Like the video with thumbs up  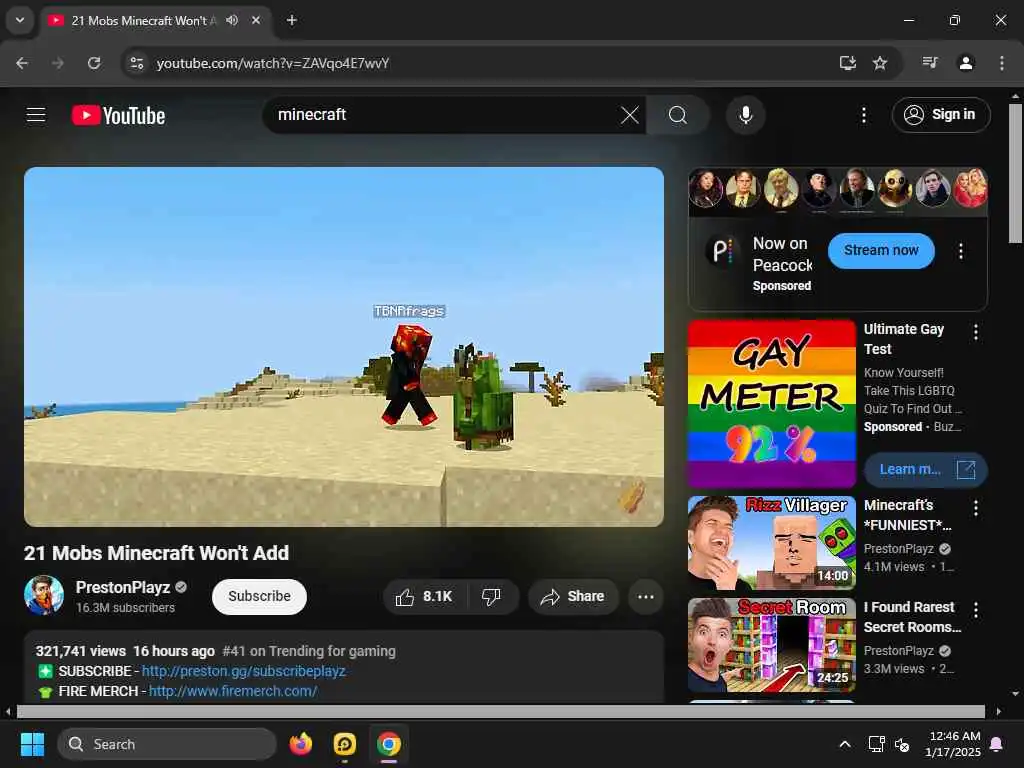(x=424, y=596)
